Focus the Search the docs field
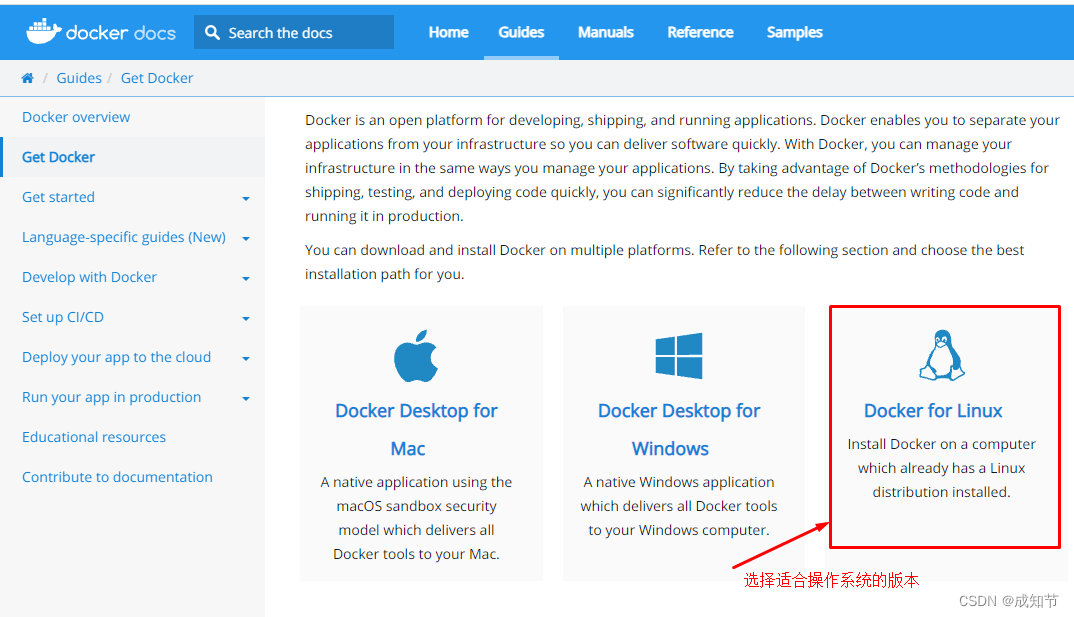 click(x=294, y=32)
